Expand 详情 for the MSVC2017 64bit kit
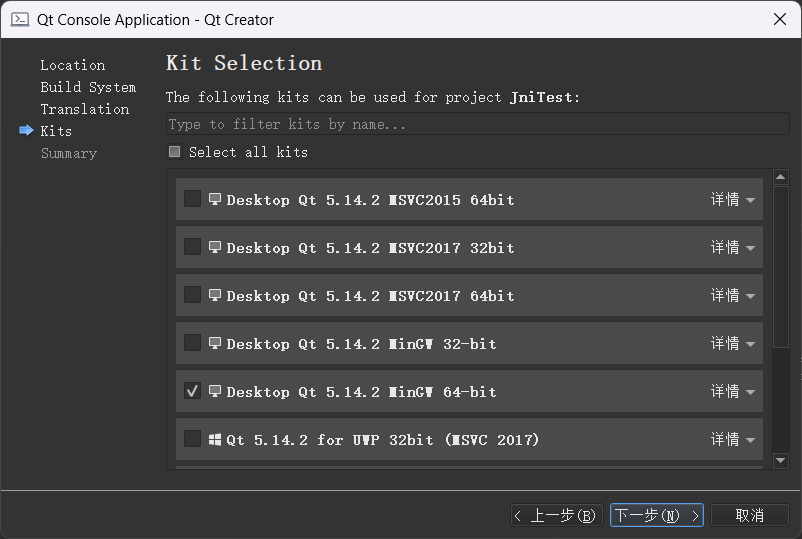This screenshot has width=802, height=539. (x=732, y=296)
